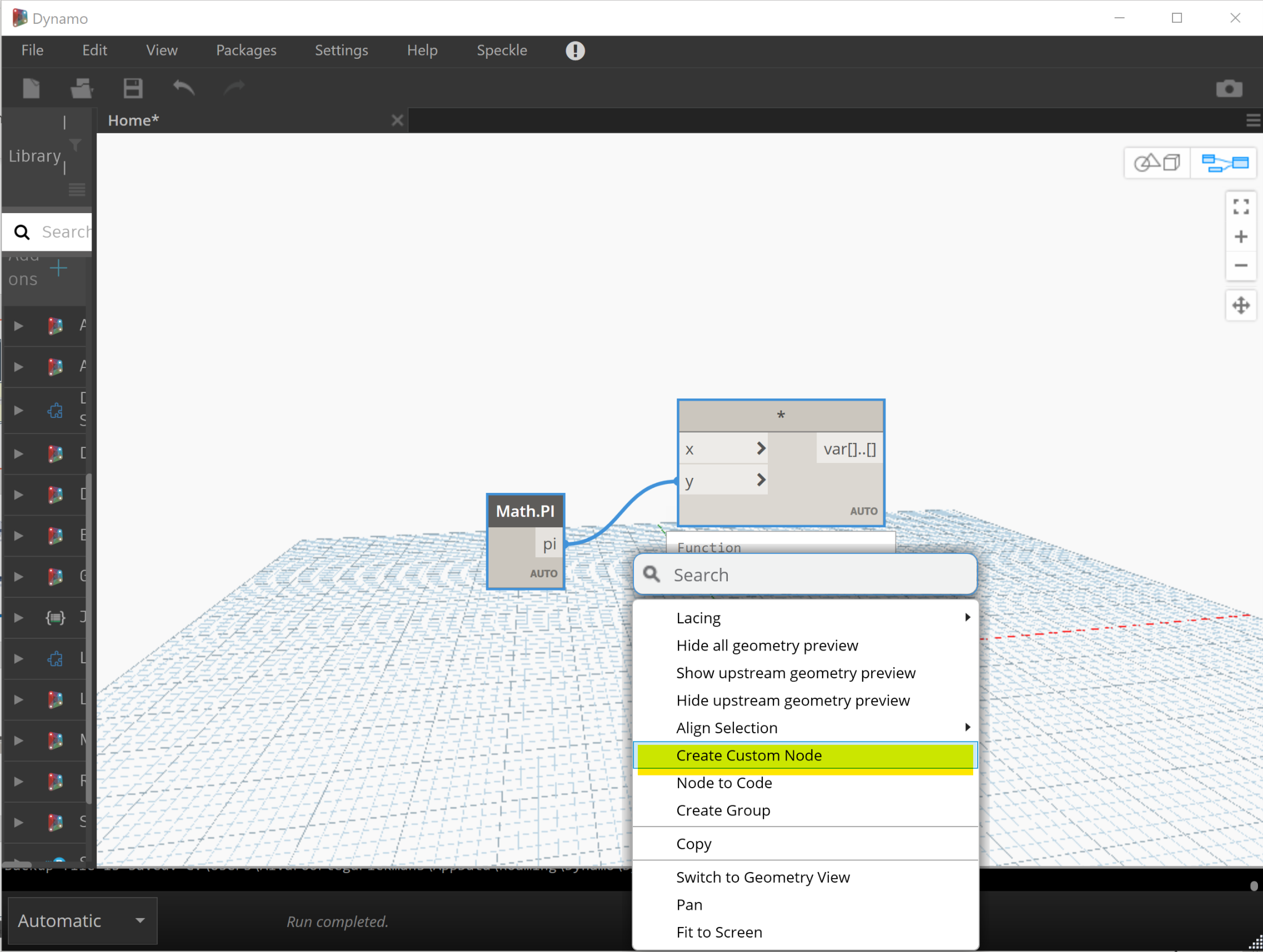Click the Library search input field

pos(47,231)
